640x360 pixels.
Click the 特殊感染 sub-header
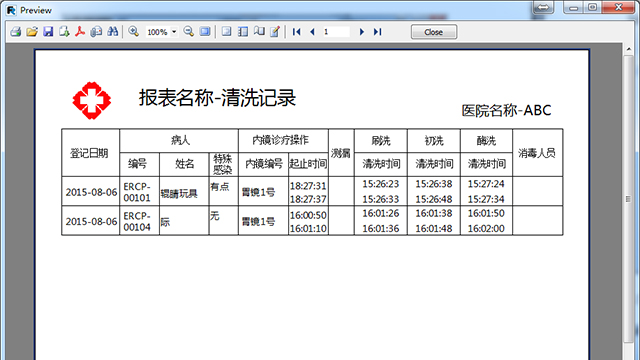click(223, 164)
